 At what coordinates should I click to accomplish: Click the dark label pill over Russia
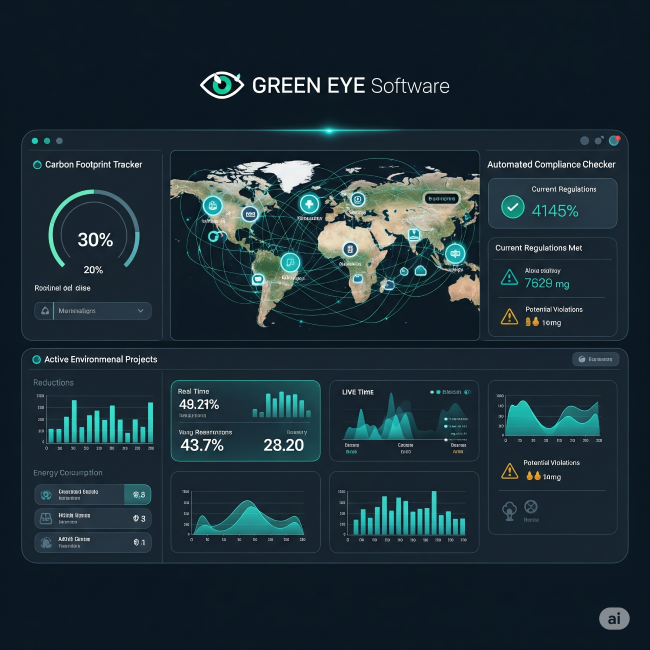(441, 199)
